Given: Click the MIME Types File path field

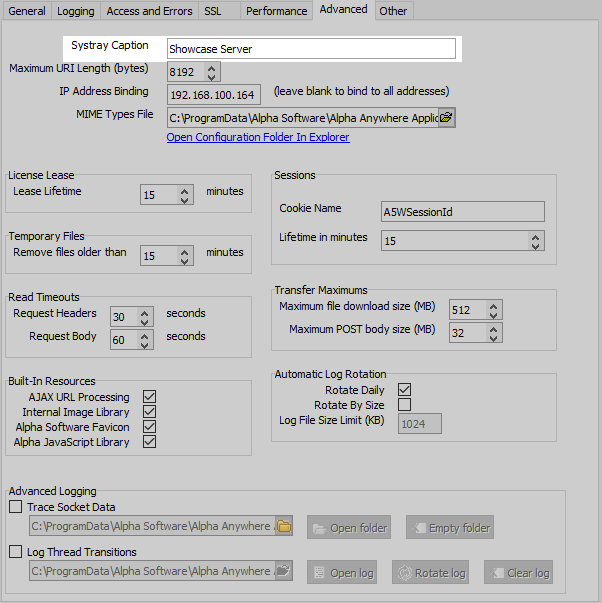Looking at the screenshot, I should [303, 118].
